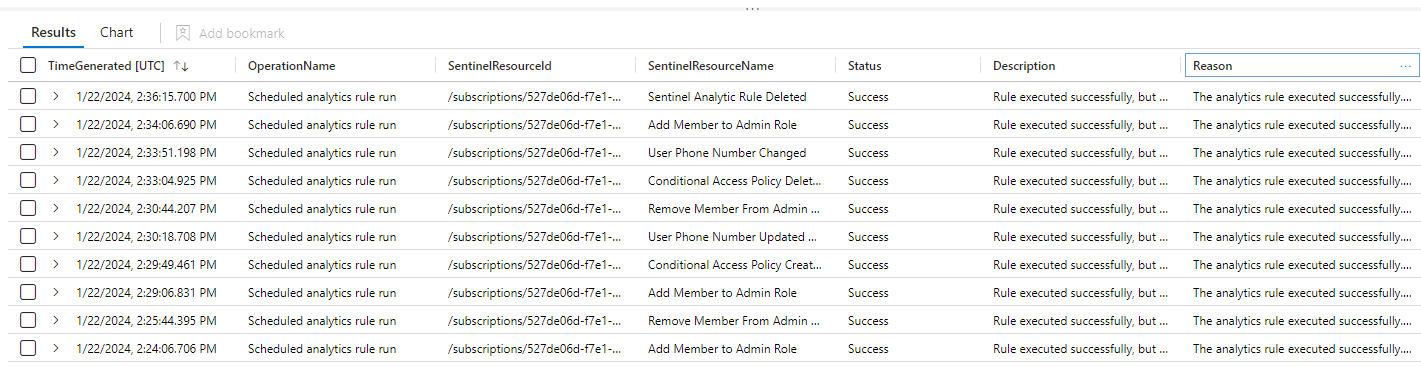The image size is (1421, 367).
Task: Toggle the select-all checkbox in header
Action: pyautogui.click(x=28, y=66)
